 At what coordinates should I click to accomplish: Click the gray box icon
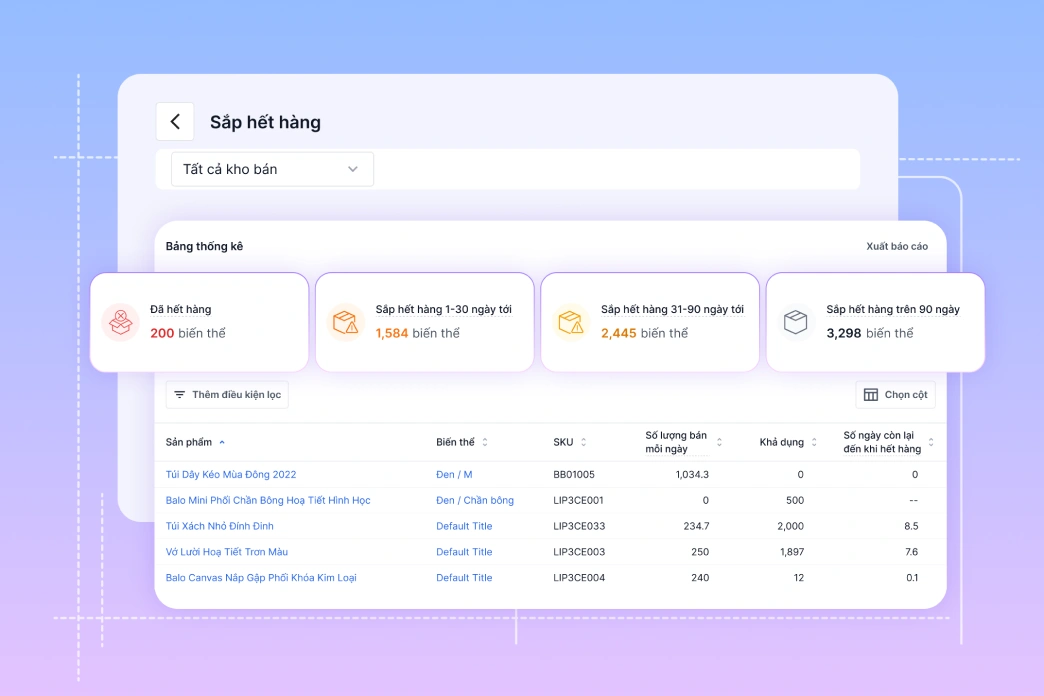(795, 322)
